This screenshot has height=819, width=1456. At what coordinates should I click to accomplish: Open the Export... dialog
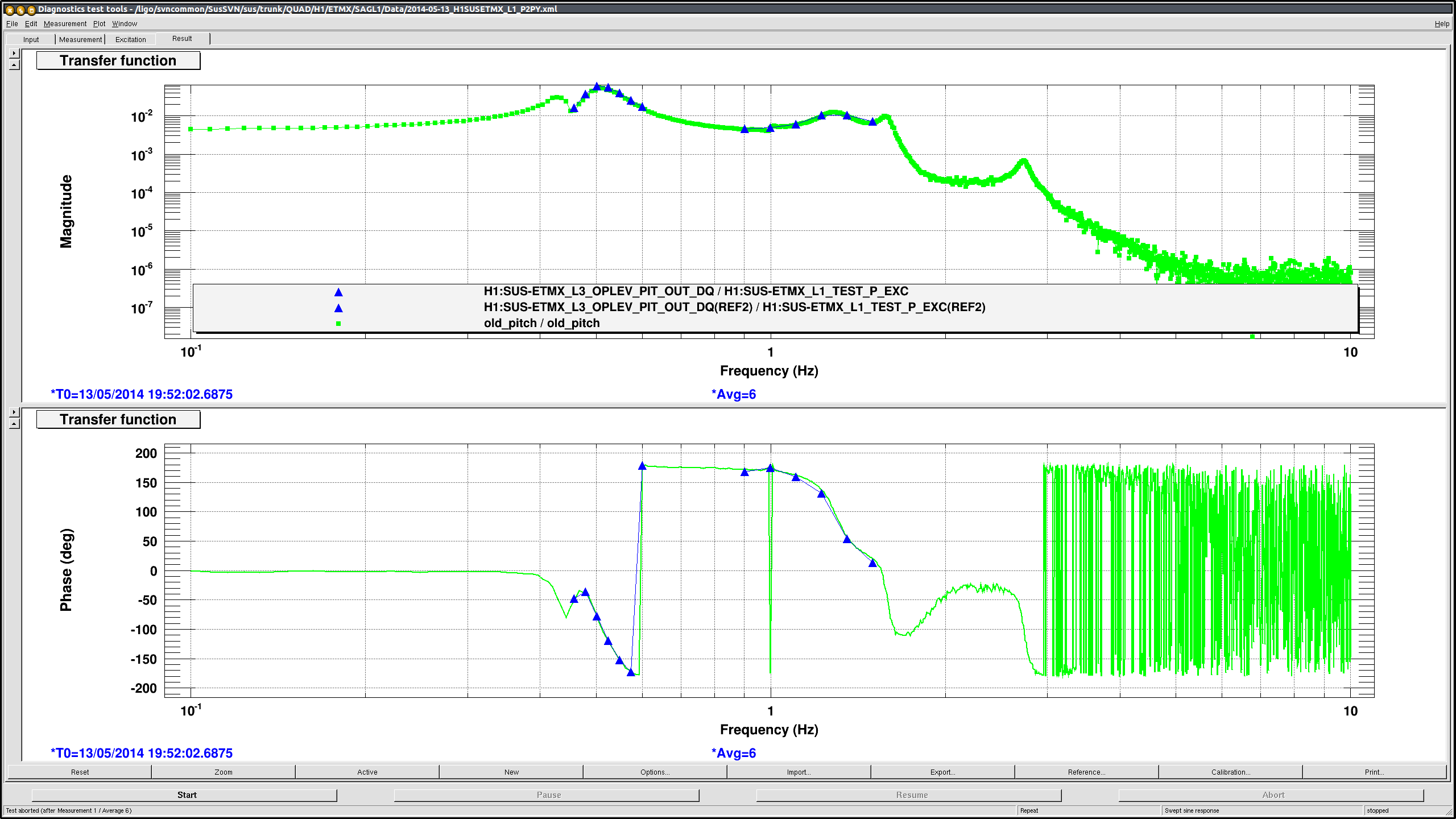[943, 772]
